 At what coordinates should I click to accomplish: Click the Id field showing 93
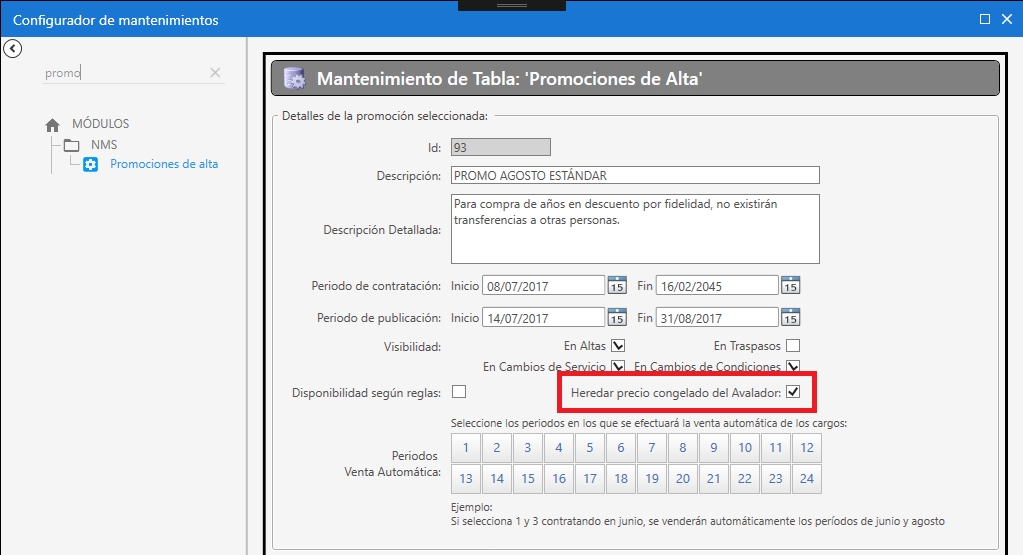coord(500,147)
